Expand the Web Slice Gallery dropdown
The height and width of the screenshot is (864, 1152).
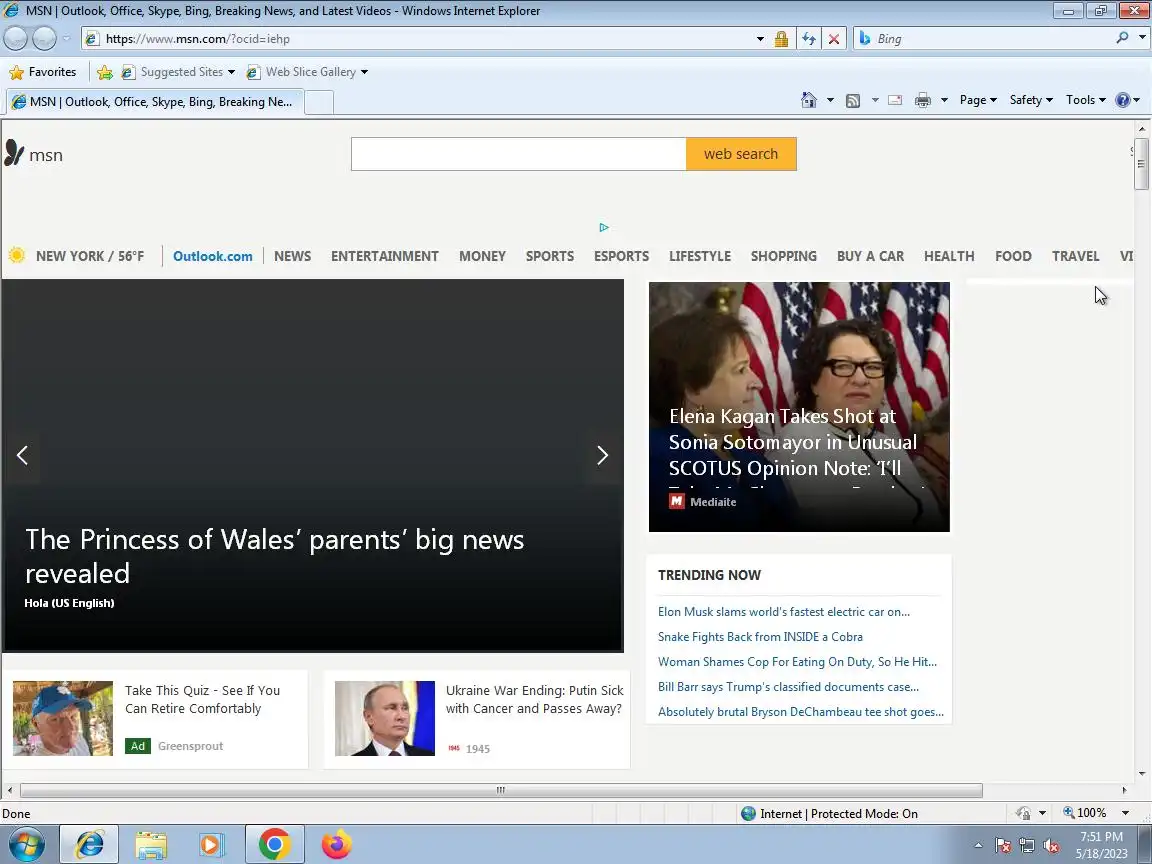click(x=364, y=72)
